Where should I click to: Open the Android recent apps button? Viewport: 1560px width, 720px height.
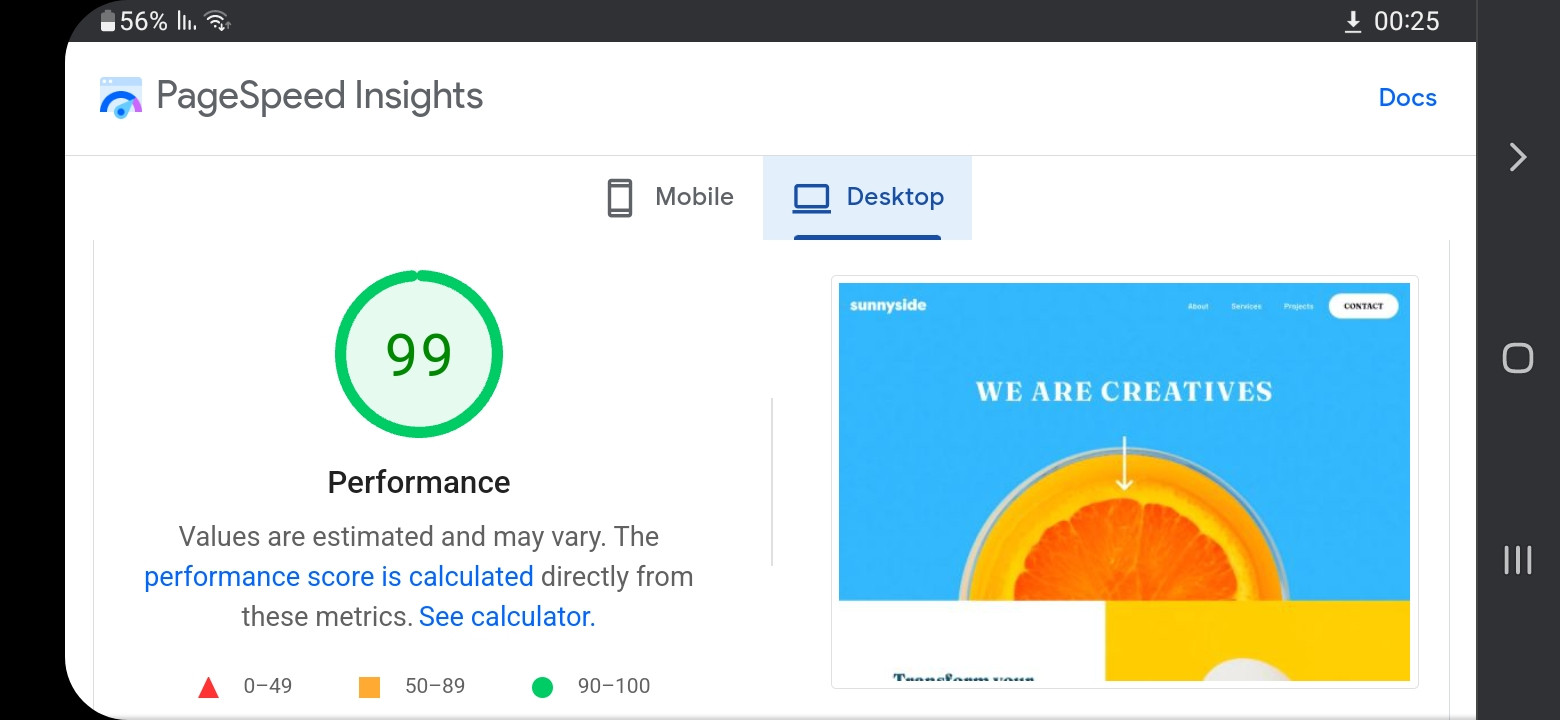click(1517, 560)
